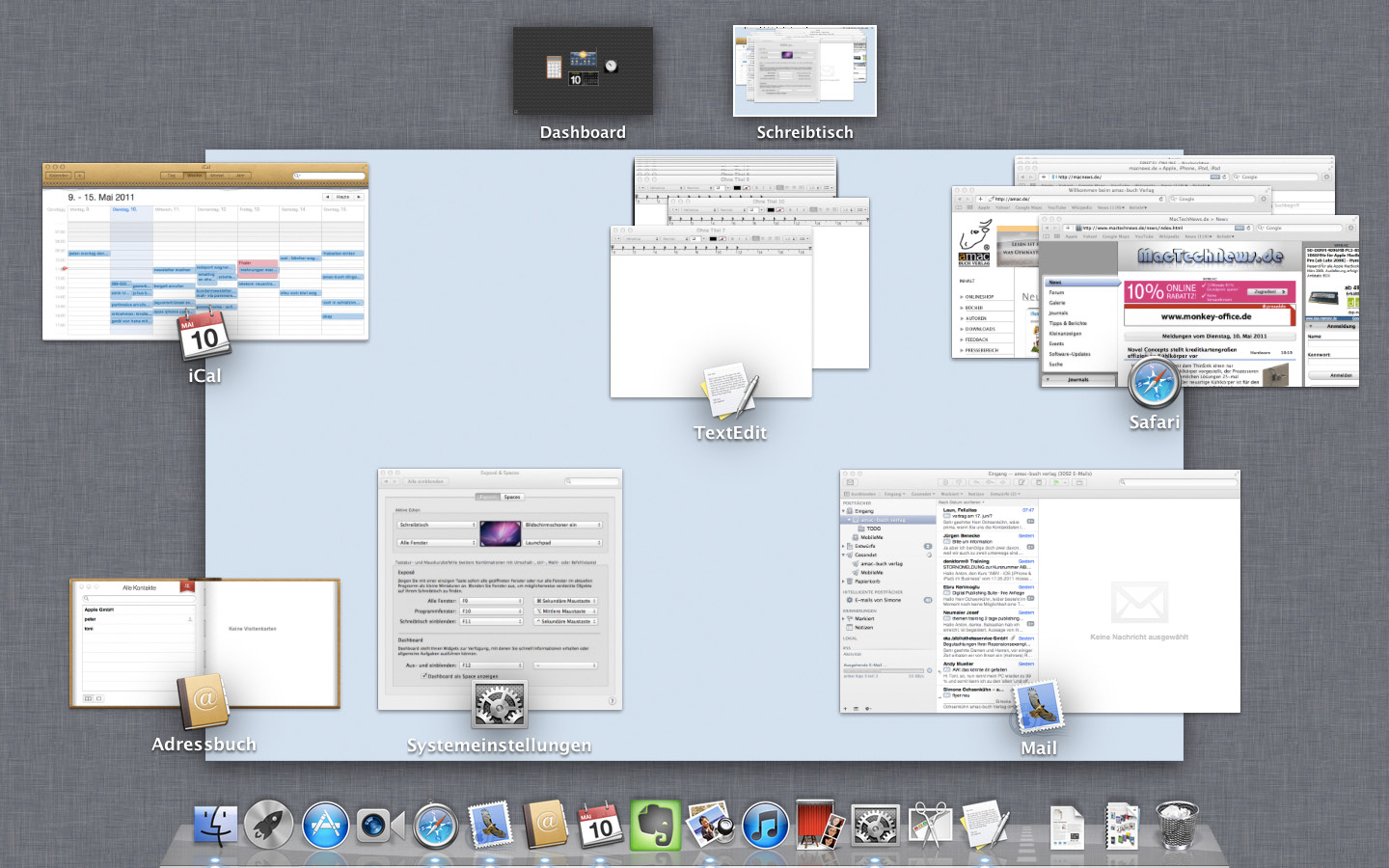1389x868 pixels.
Task: Open Preview icon in the Dock
Action: click(710, 827)
